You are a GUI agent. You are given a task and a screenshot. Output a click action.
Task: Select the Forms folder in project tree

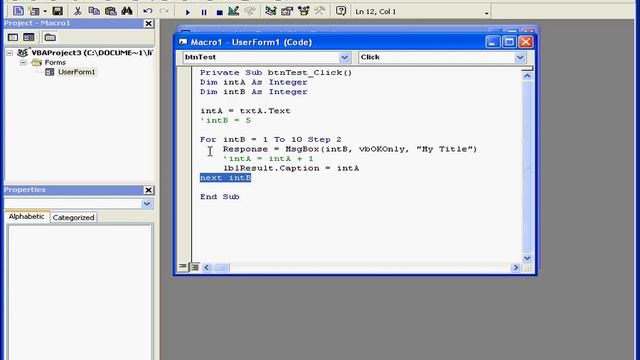pos(55,62)
